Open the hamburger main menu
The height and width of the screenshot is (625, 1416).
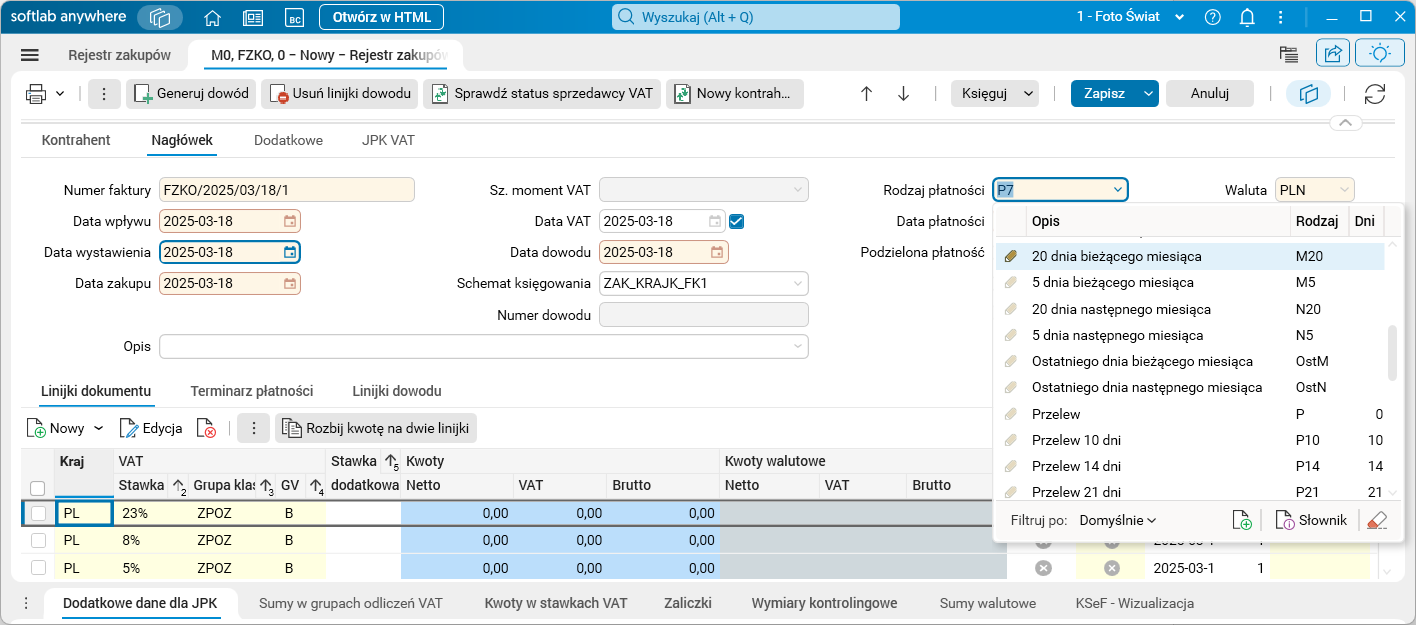coord(29,55)
